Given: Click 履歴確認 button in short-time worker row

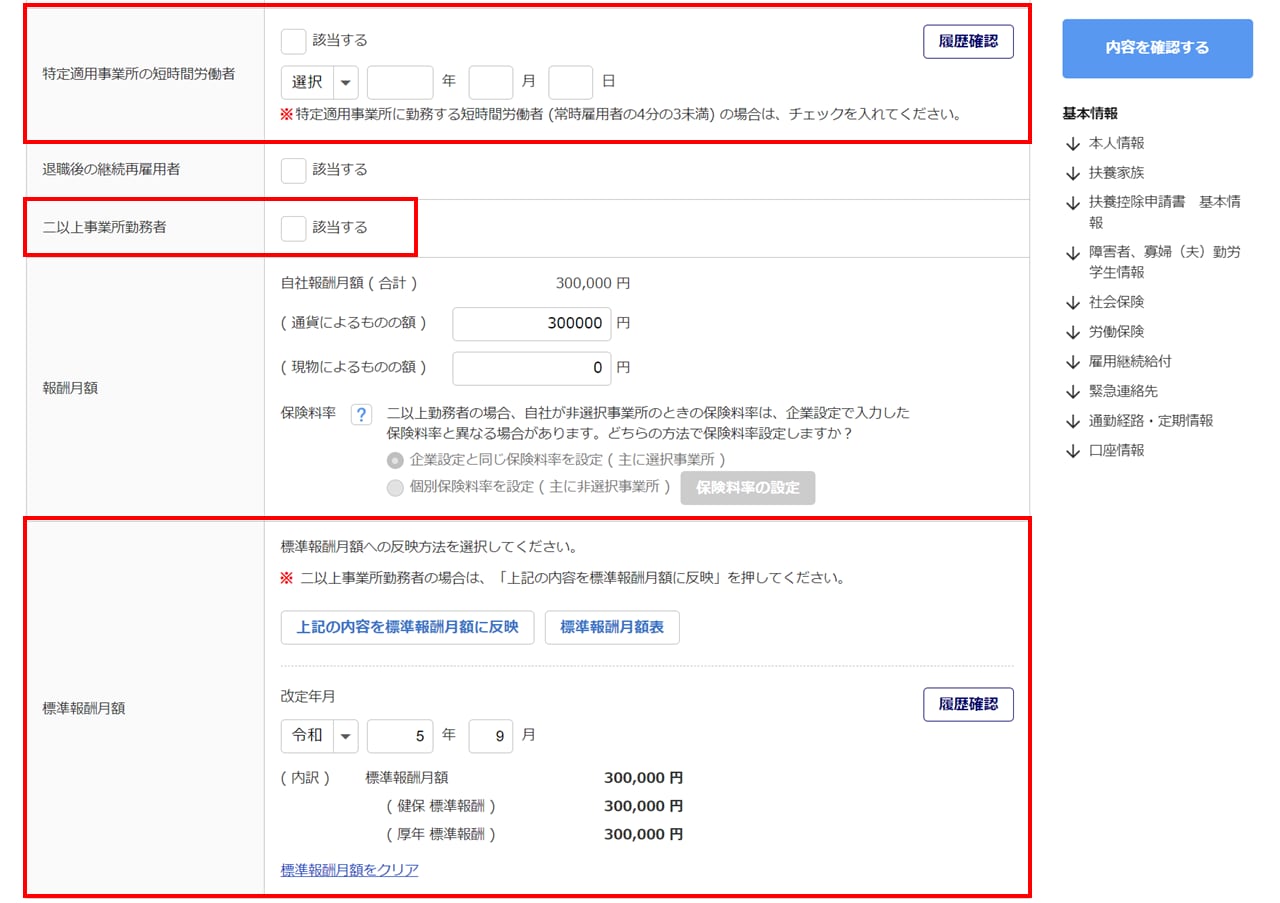Looking at the screenshot, I should (968, 42).
